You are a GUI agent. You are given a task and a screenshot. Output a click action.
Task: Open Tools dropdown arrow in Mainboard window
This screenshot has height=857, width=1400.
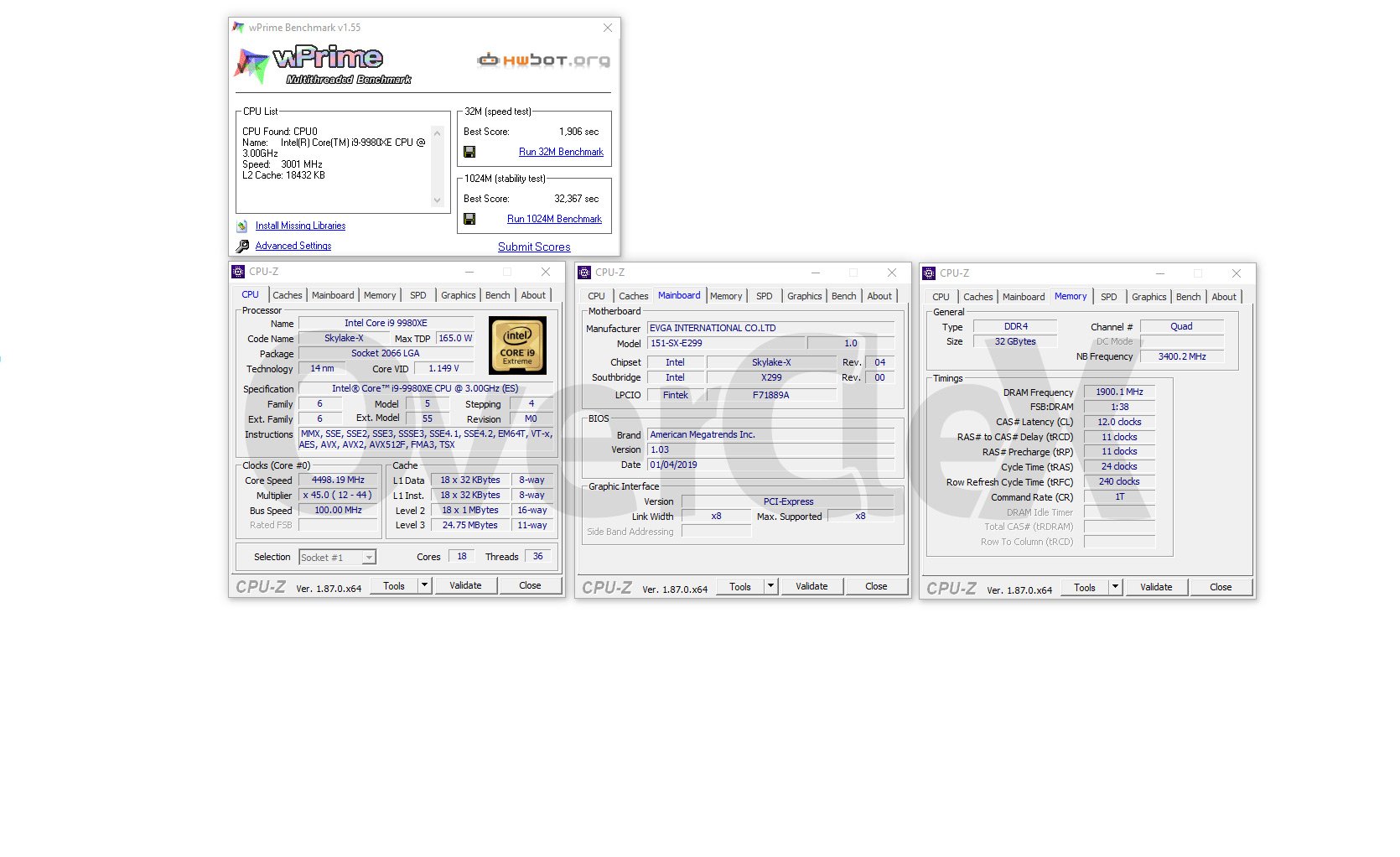[x=771, y=586]
